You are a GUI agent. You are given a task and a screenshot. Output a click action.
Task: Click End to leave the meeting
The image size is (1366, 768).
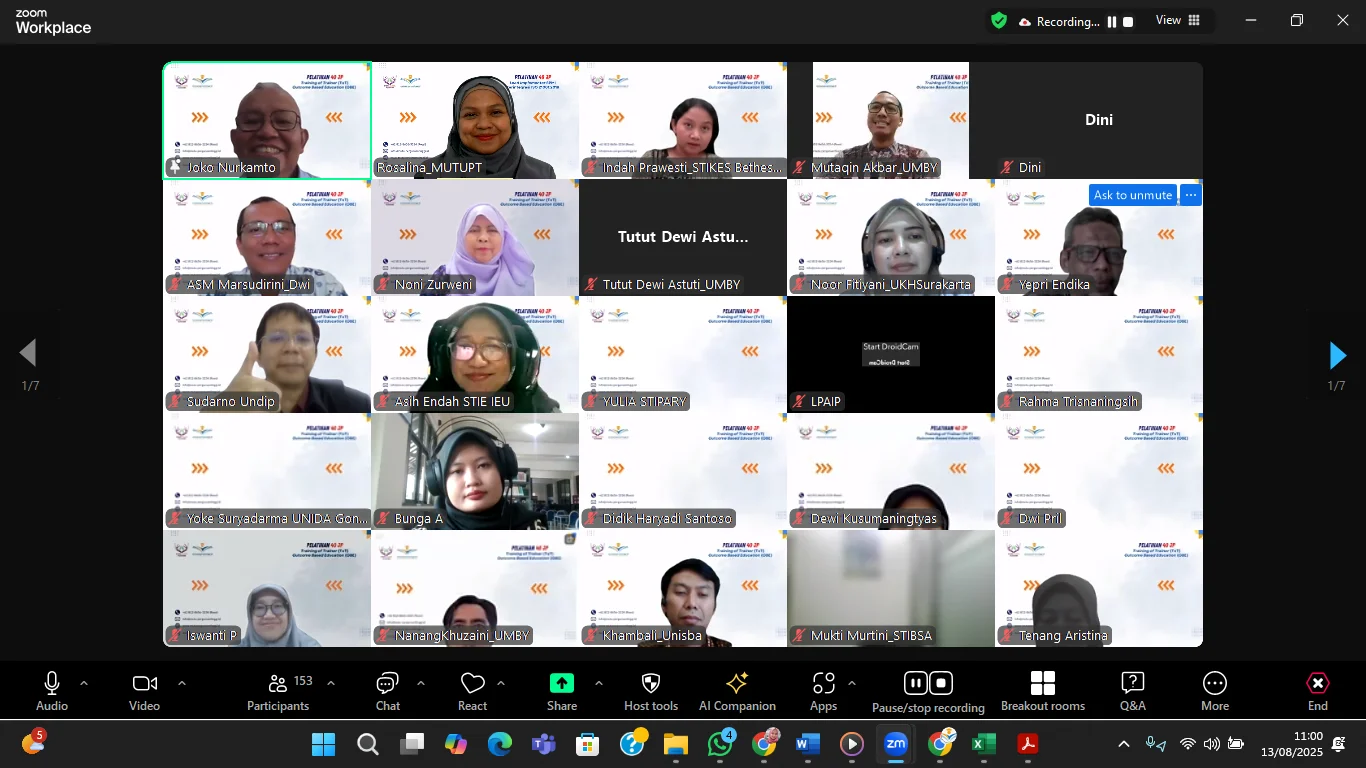tap(1317, 691)
